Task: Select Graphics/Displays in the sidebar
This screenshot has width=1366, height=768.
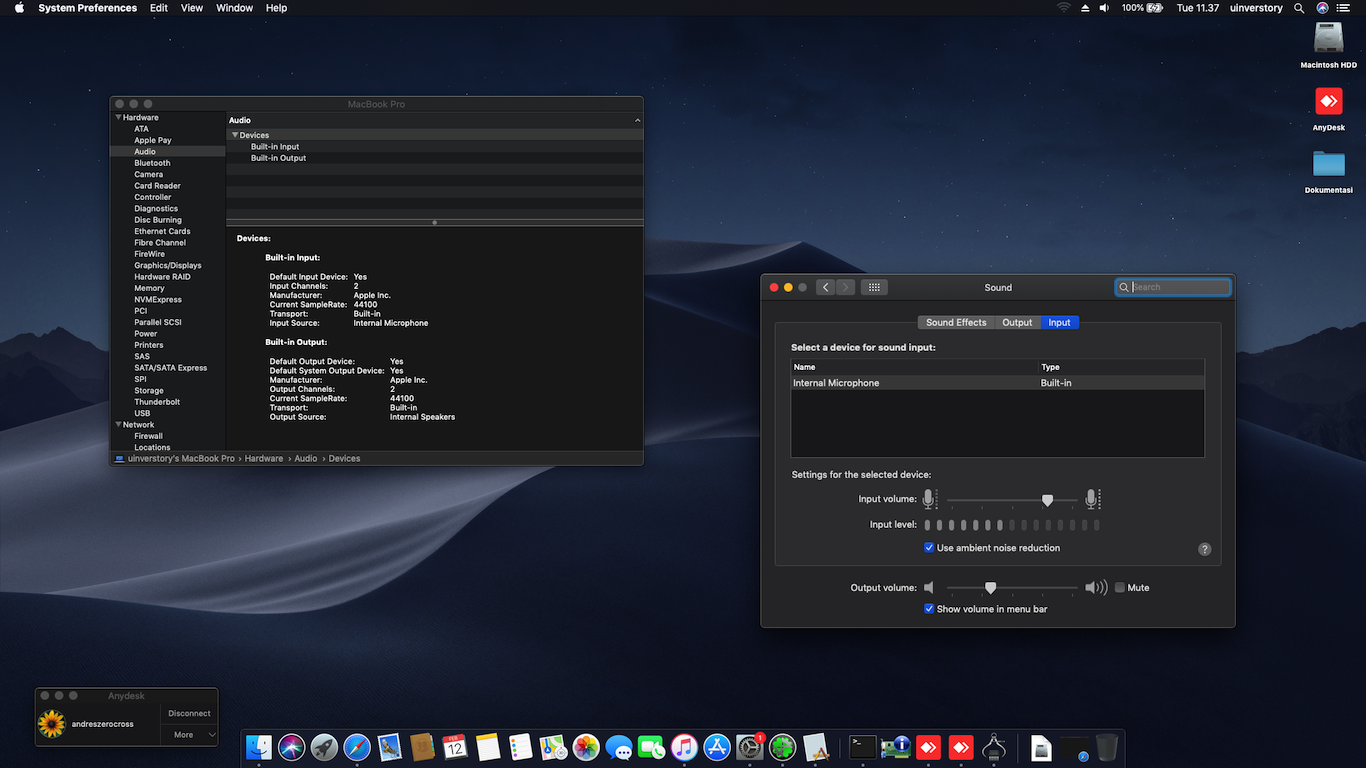Action: point(168,265)
